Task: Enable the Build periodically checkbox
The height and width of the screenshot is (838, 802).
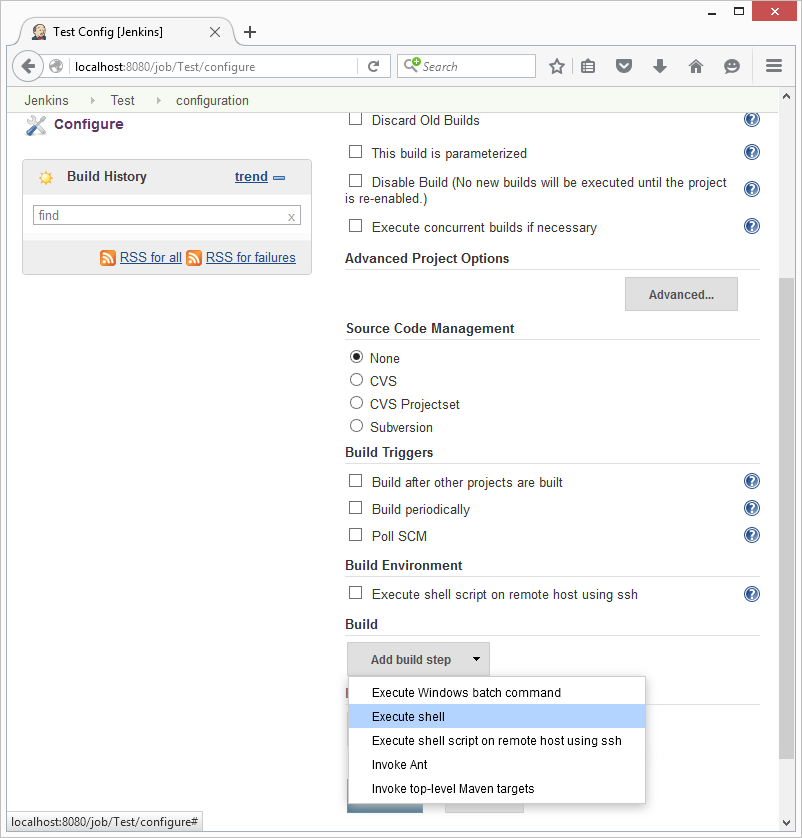Action: [x=355, y=507]
